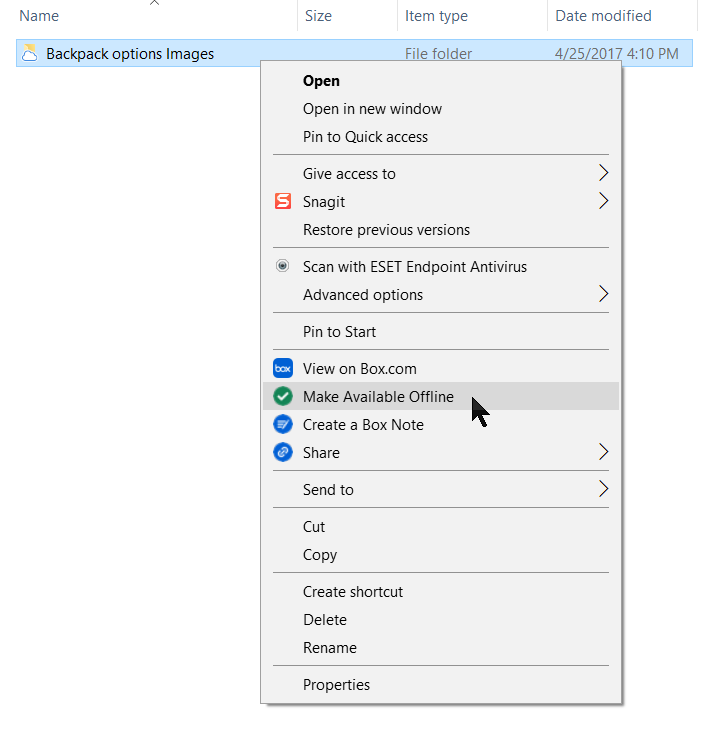Viewport: 716px width, 729px height.
Task: Click the Snagit icon in context menu
Action: pos(282,202)
